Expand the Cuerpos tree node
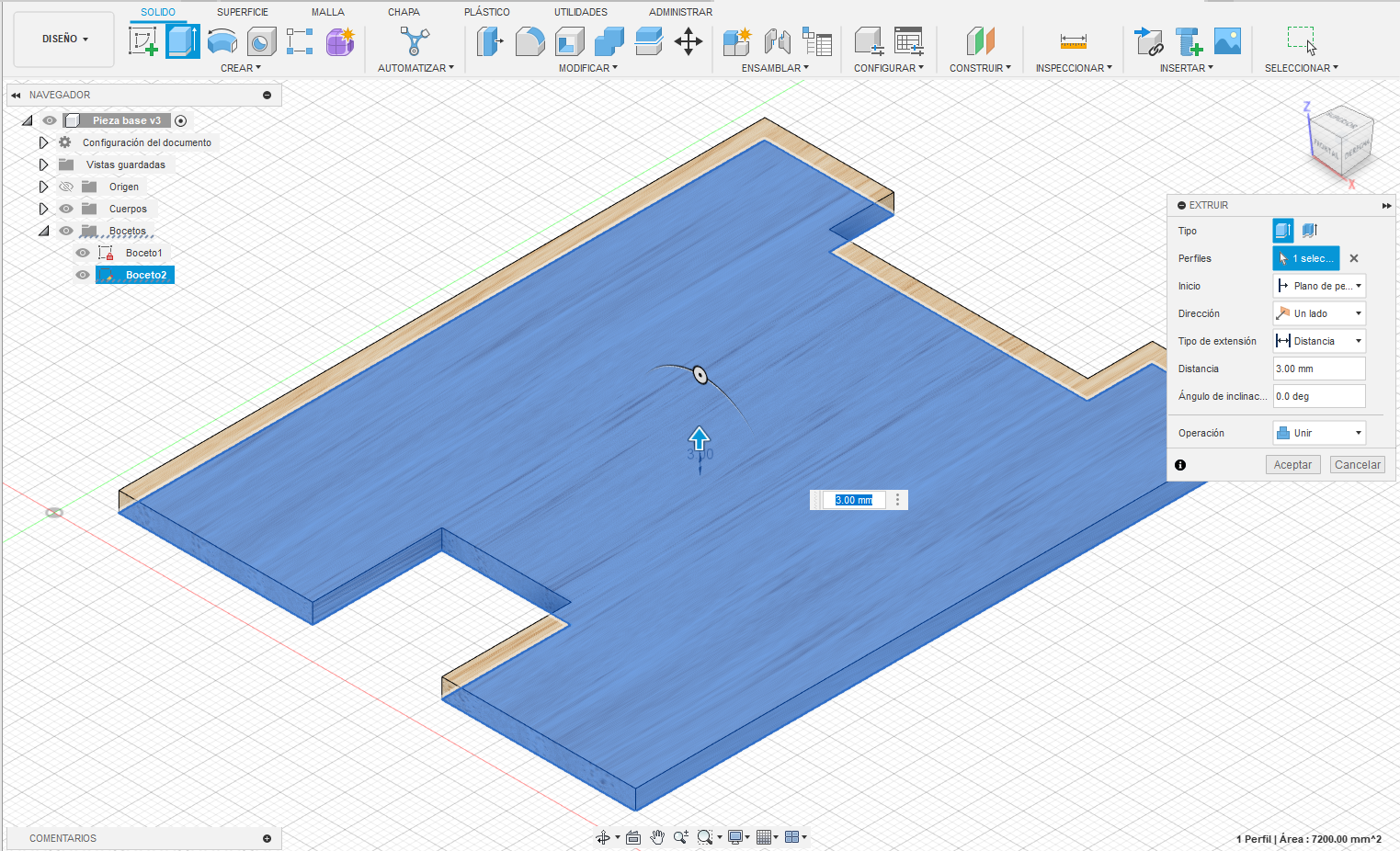This screenshot has height=851, width=1400. point(43,209)
